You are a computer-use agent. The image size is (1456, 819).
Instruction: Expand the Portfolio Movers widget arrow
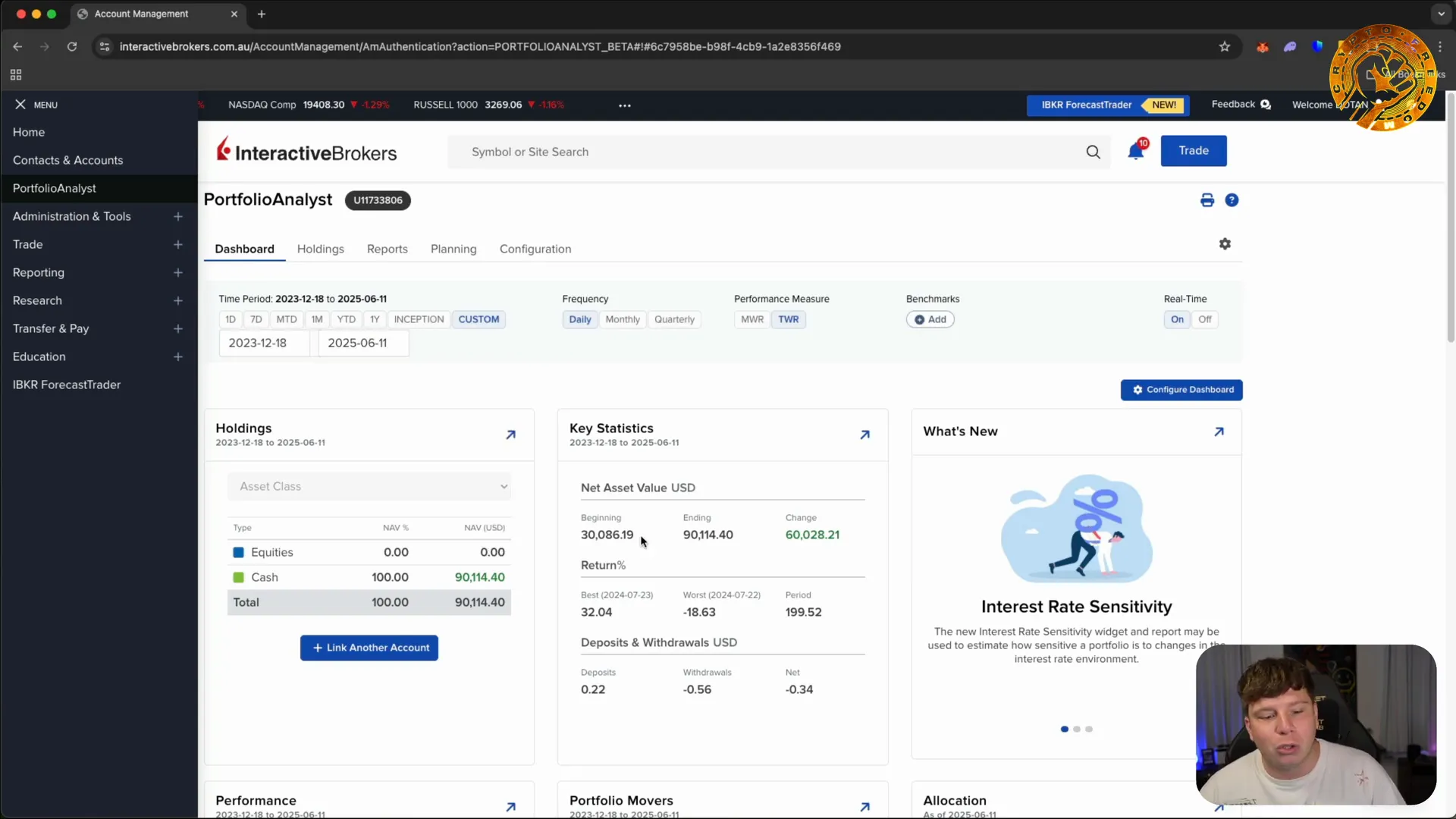coord(864,807)
